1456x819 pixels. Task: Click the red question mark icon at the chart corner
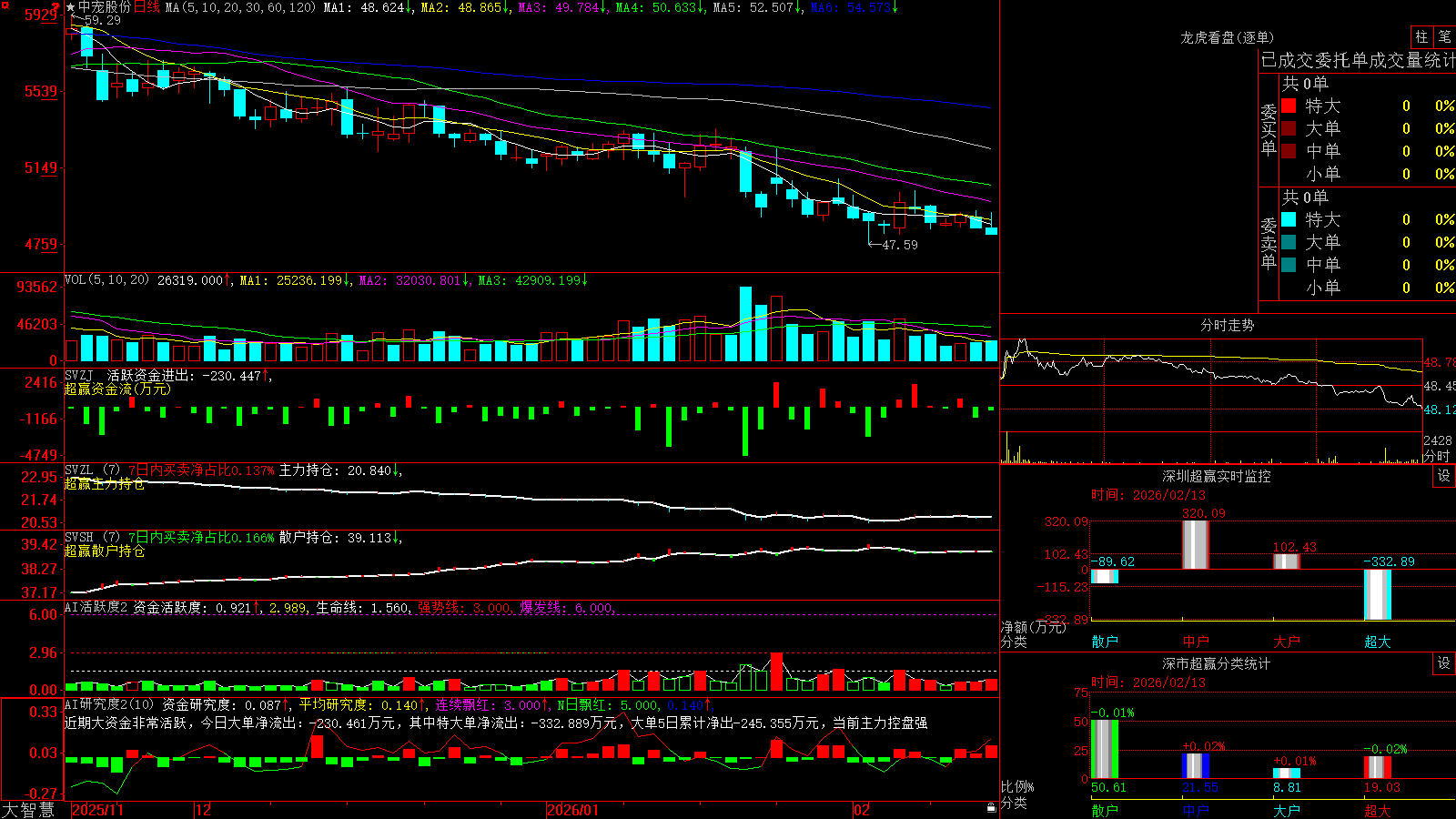pos(56,6)
